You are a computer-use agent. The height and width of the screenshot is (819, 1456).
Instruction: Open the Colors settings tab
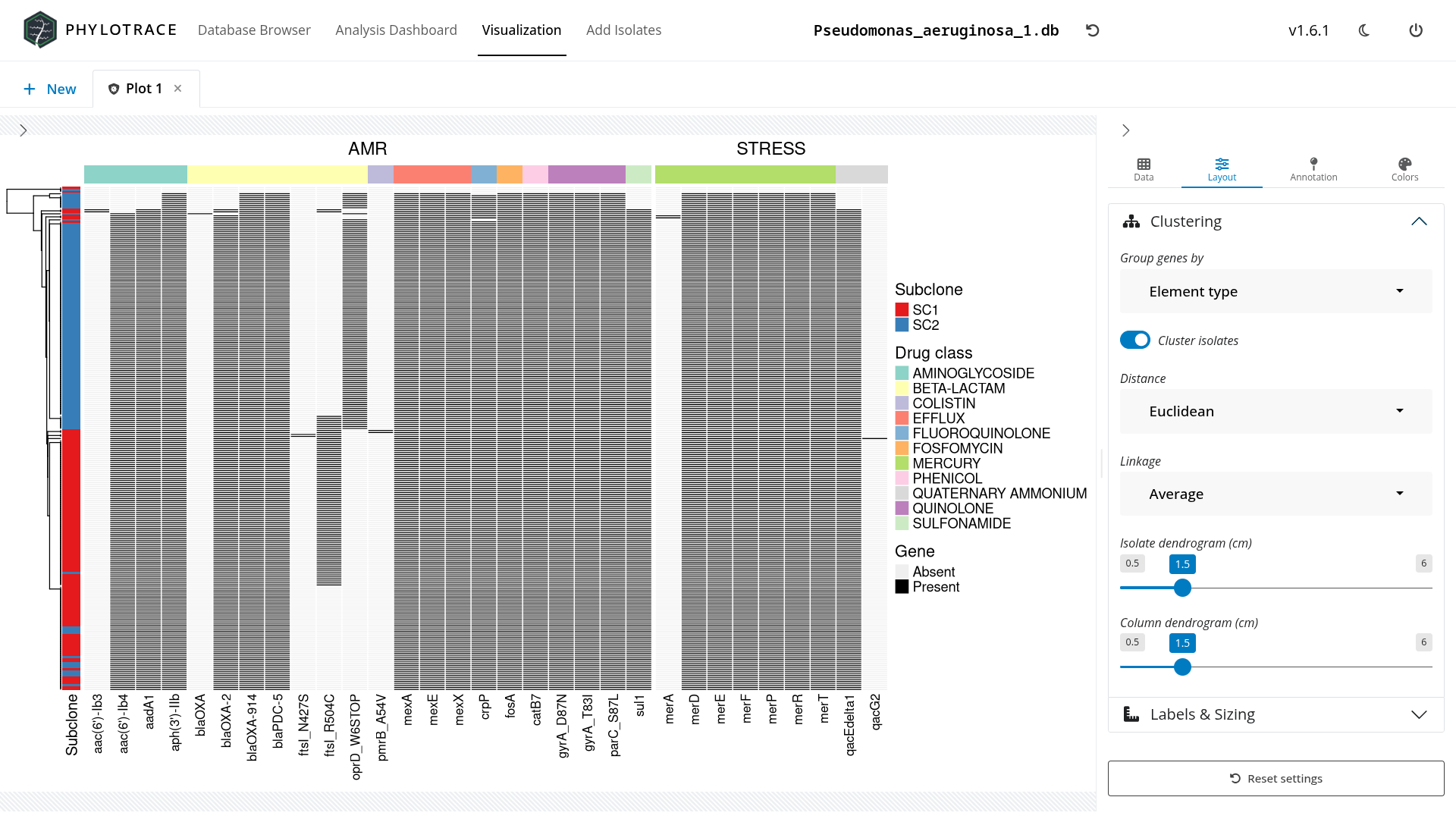click(1404, 169)
